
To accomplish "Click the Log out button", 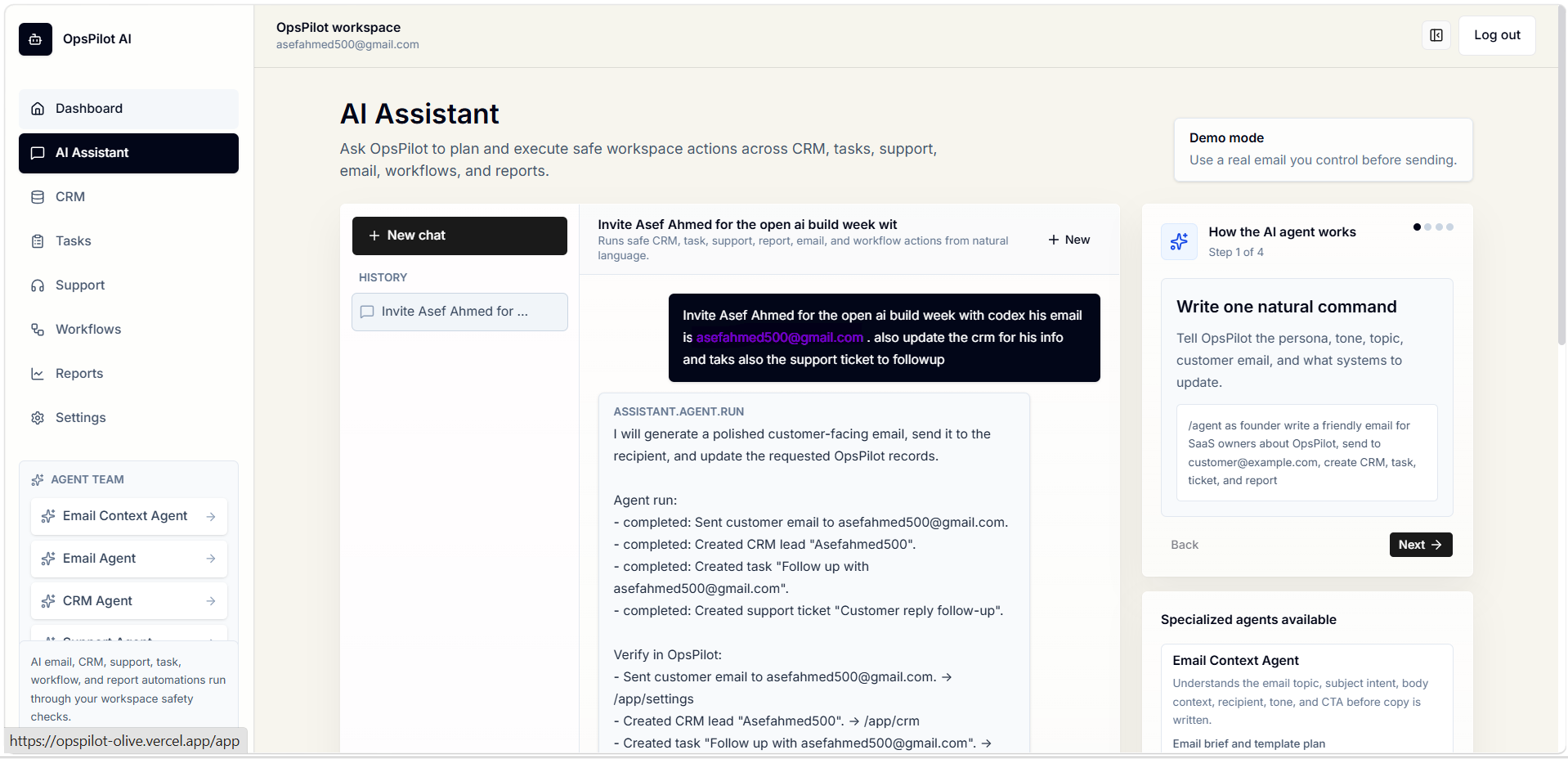I will pos(1497,35).
